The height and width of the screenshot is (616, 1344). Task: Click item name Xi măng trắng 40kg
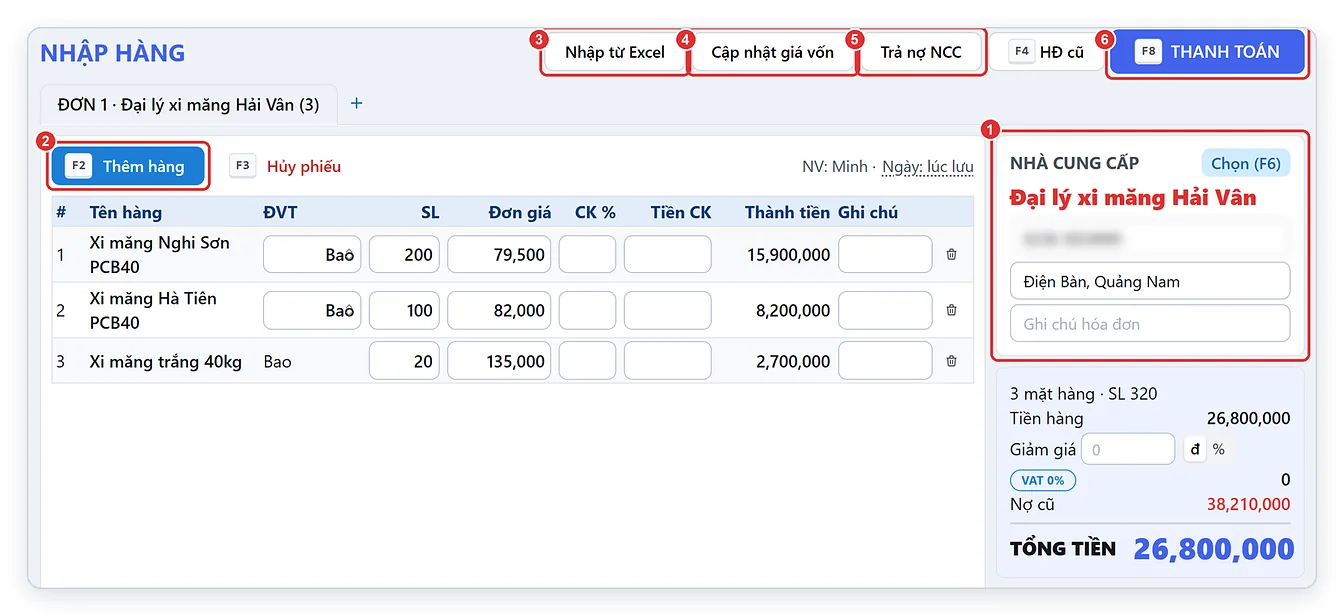(165, 361)
